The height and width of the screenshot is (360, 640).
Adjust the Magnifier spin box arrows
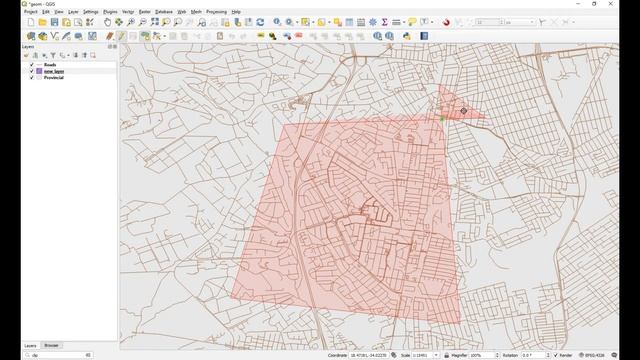pos(497,355)
